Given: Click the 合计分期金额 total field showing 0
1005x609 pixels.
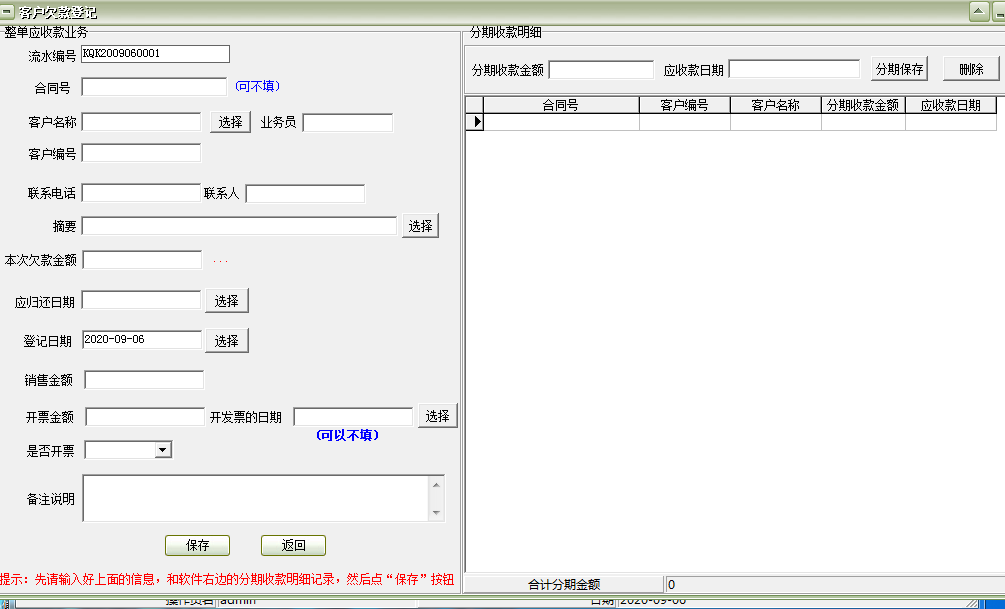Looking at the screenshot, I should pos(835,584).
